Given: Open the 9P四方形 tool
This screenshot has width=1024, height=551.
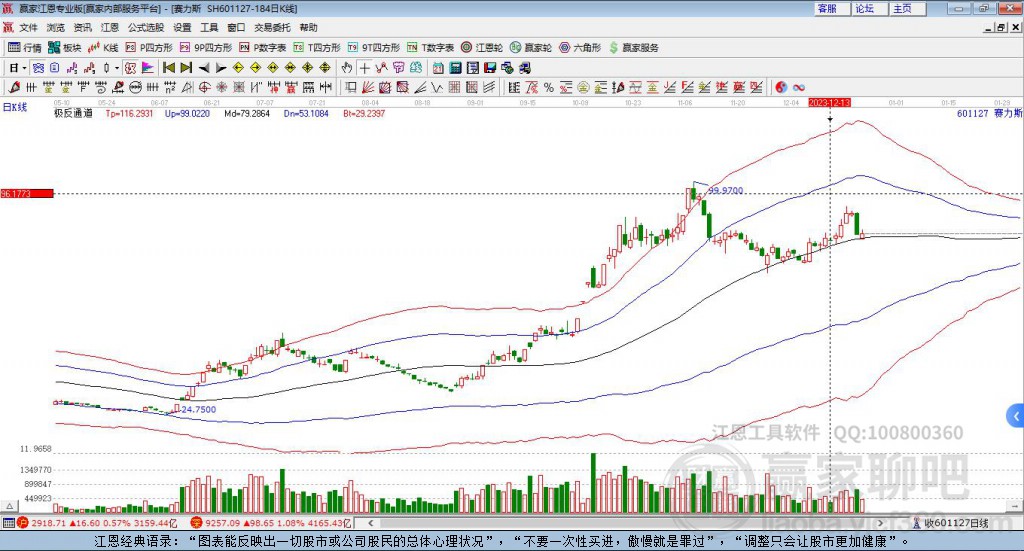Looking at the screenshot, I should click(x=205, y=48).
